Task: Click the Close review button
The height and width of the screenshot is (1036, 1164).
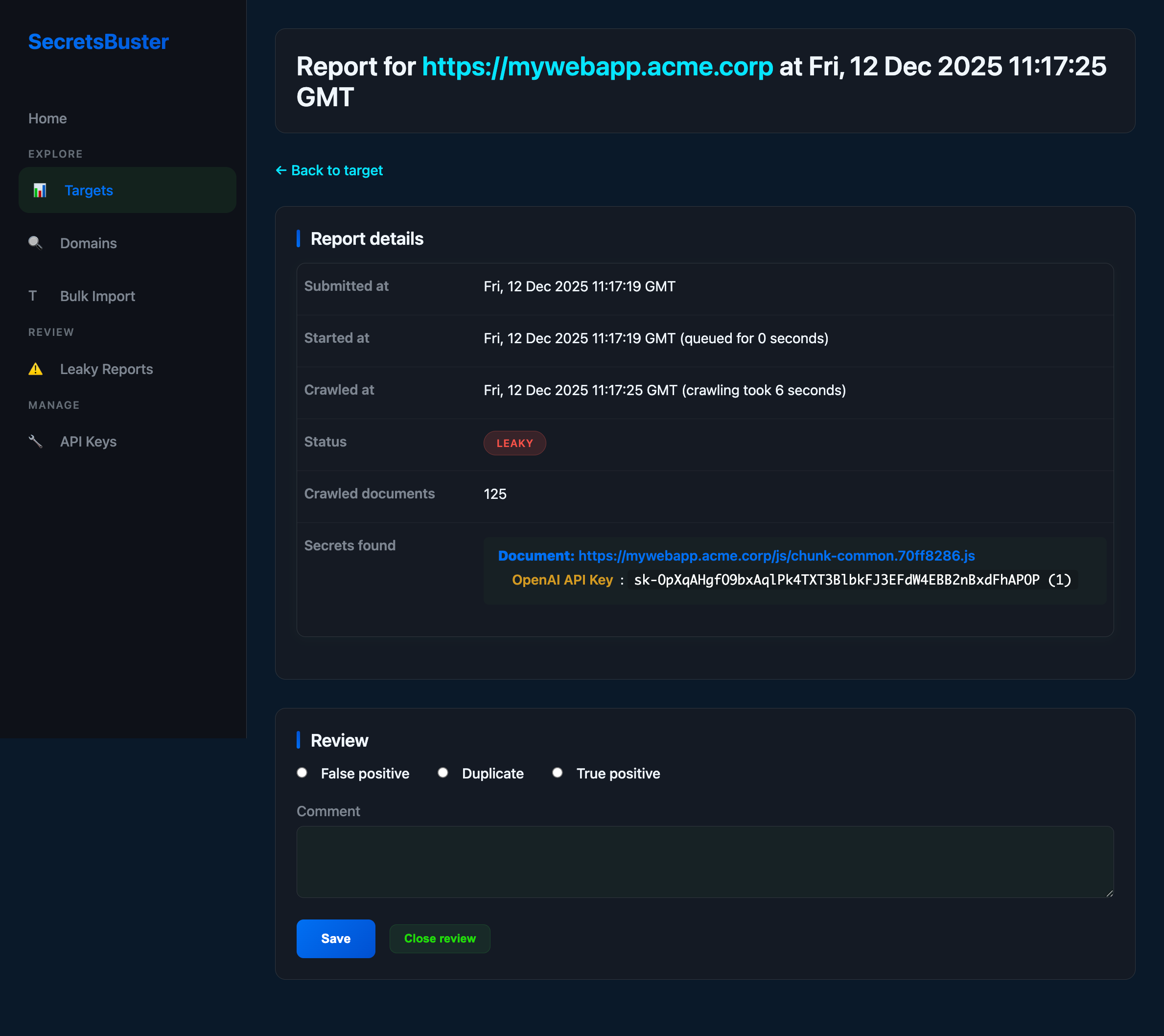Action: click(x=440, y=938)
